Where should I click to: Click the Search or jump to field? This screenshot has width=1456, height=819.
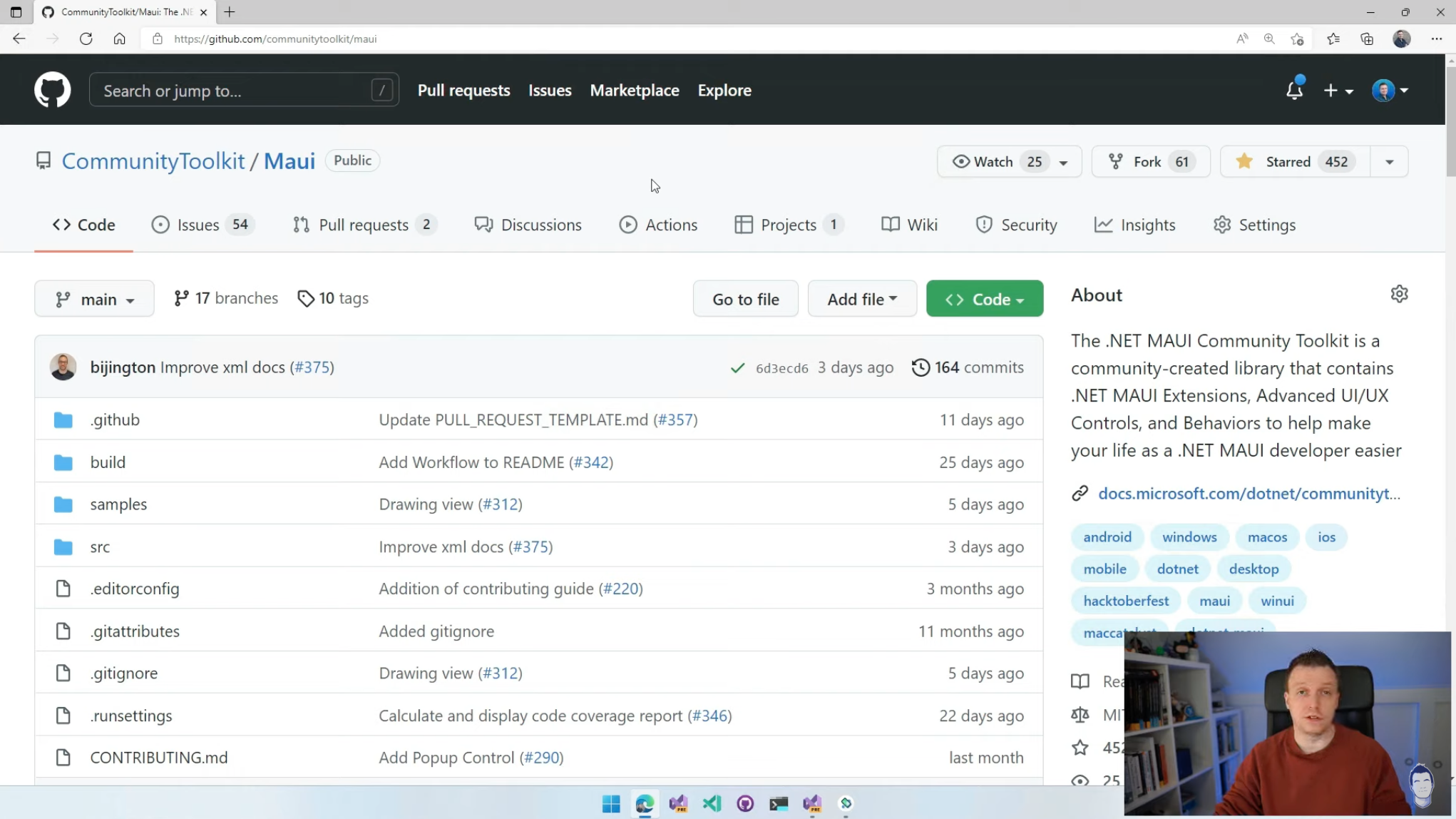244,91
